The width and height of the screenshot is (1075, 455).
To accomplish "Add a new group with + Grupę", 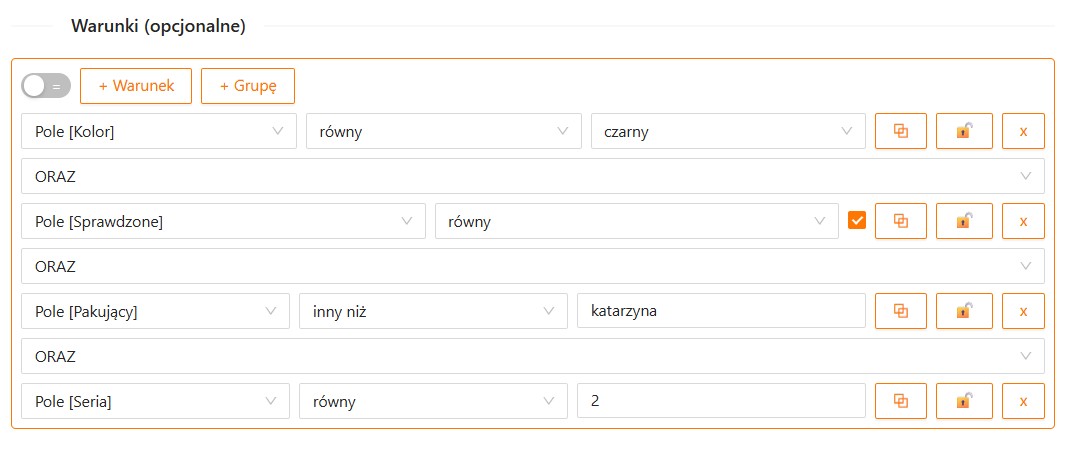I will (247, 86).
